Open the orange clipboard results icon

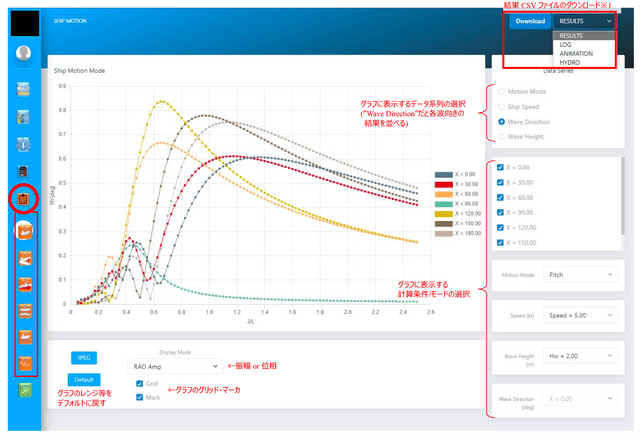[23, 199]
